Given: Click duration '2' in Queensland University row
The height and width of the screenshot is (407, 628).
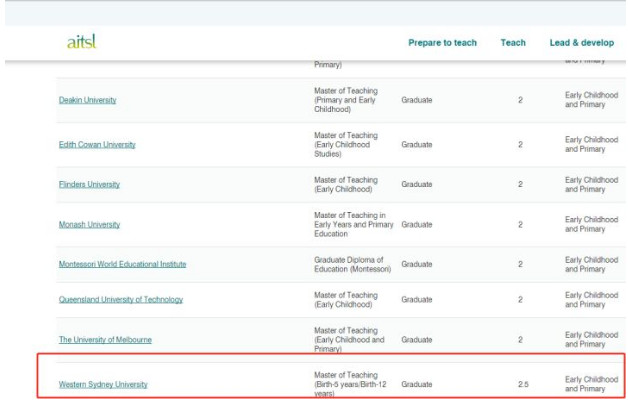Looking at the screenshot, I should [520, 300].
